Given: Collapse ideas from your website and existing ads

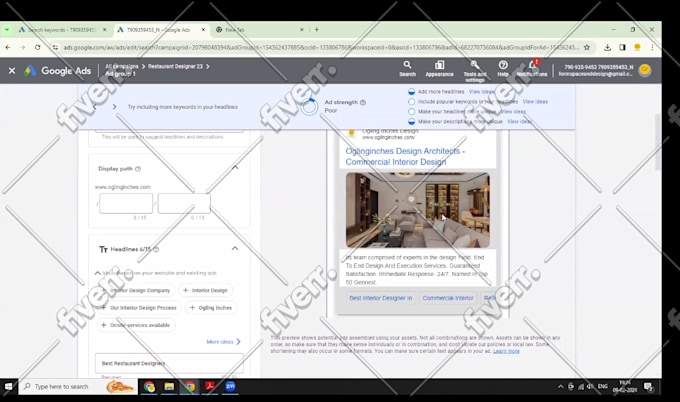Looking at the screenshot, I should (98, 273).
